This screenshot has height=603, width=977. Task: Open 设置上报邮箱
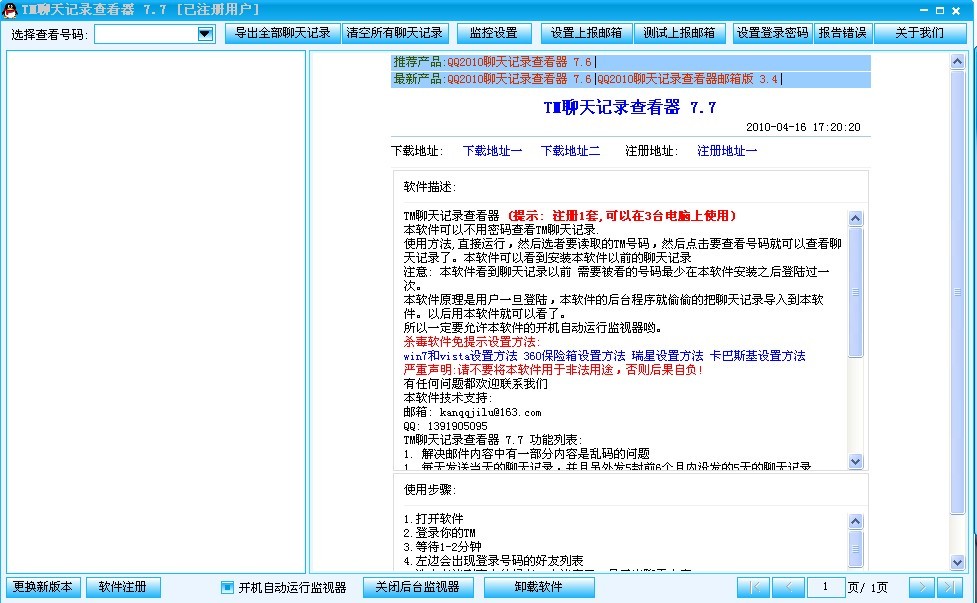pos(586,33)
